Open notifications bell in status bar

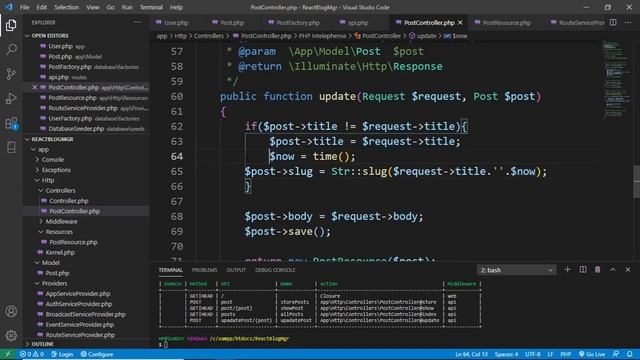click(x=630, y=354)
